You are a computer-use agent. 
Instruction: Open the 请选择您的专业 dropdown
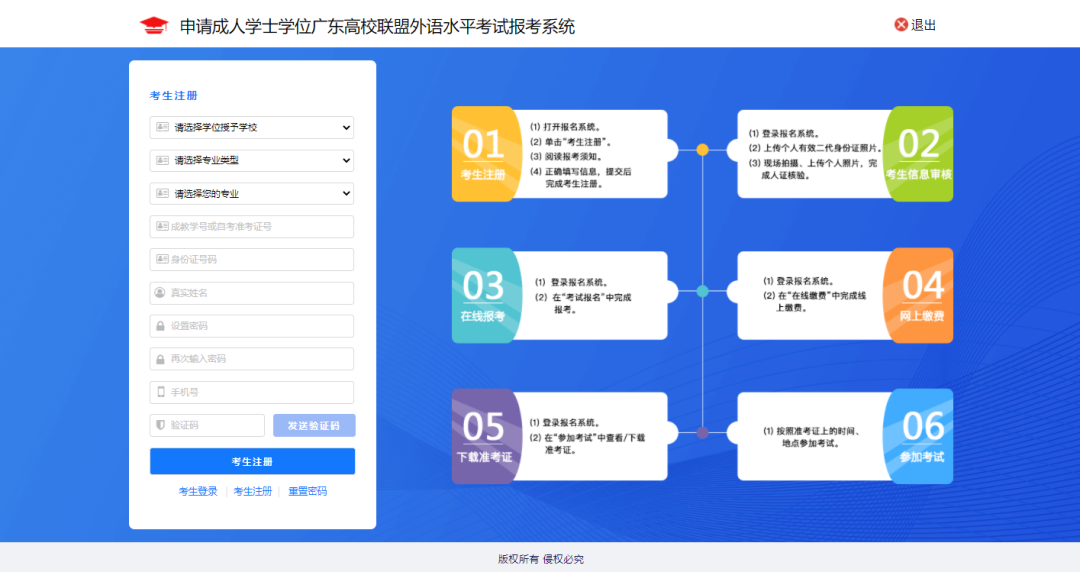[252, 194]
